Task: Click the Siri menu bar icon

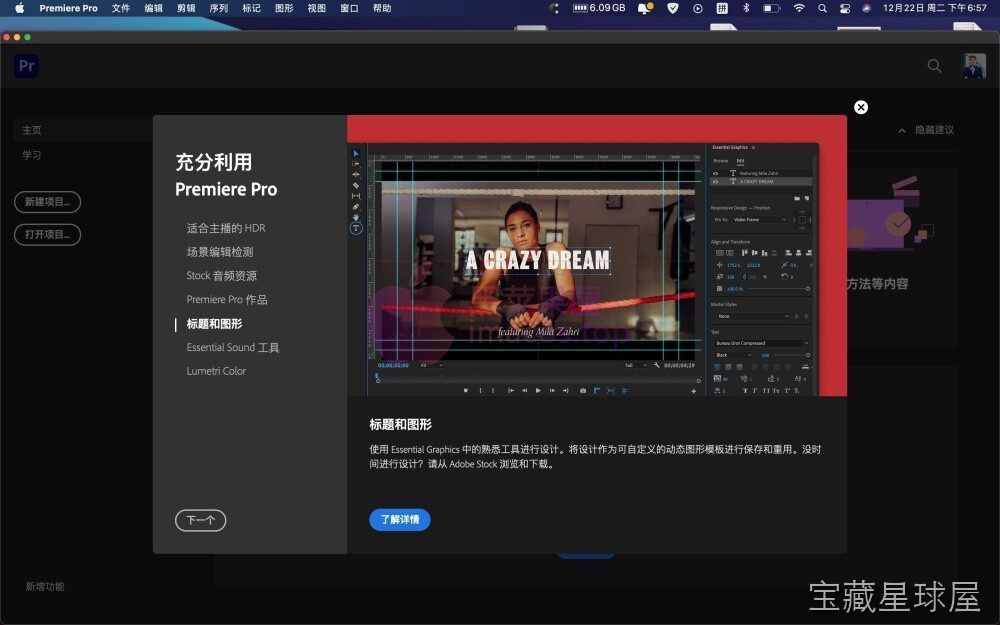Action: tap(866, 8)
